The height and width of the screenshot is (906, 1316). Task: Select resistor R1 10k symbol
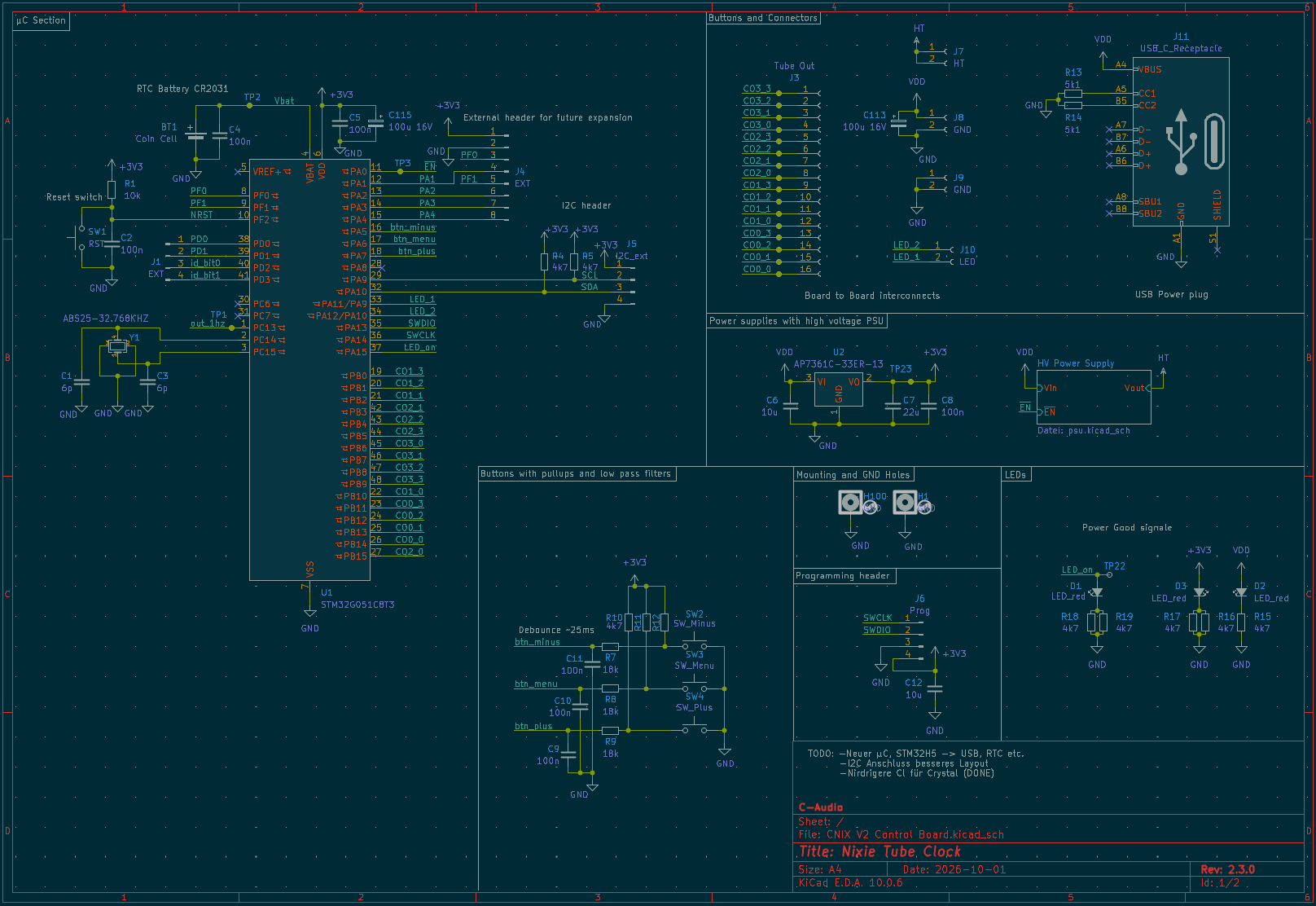[x=112, y=190]
